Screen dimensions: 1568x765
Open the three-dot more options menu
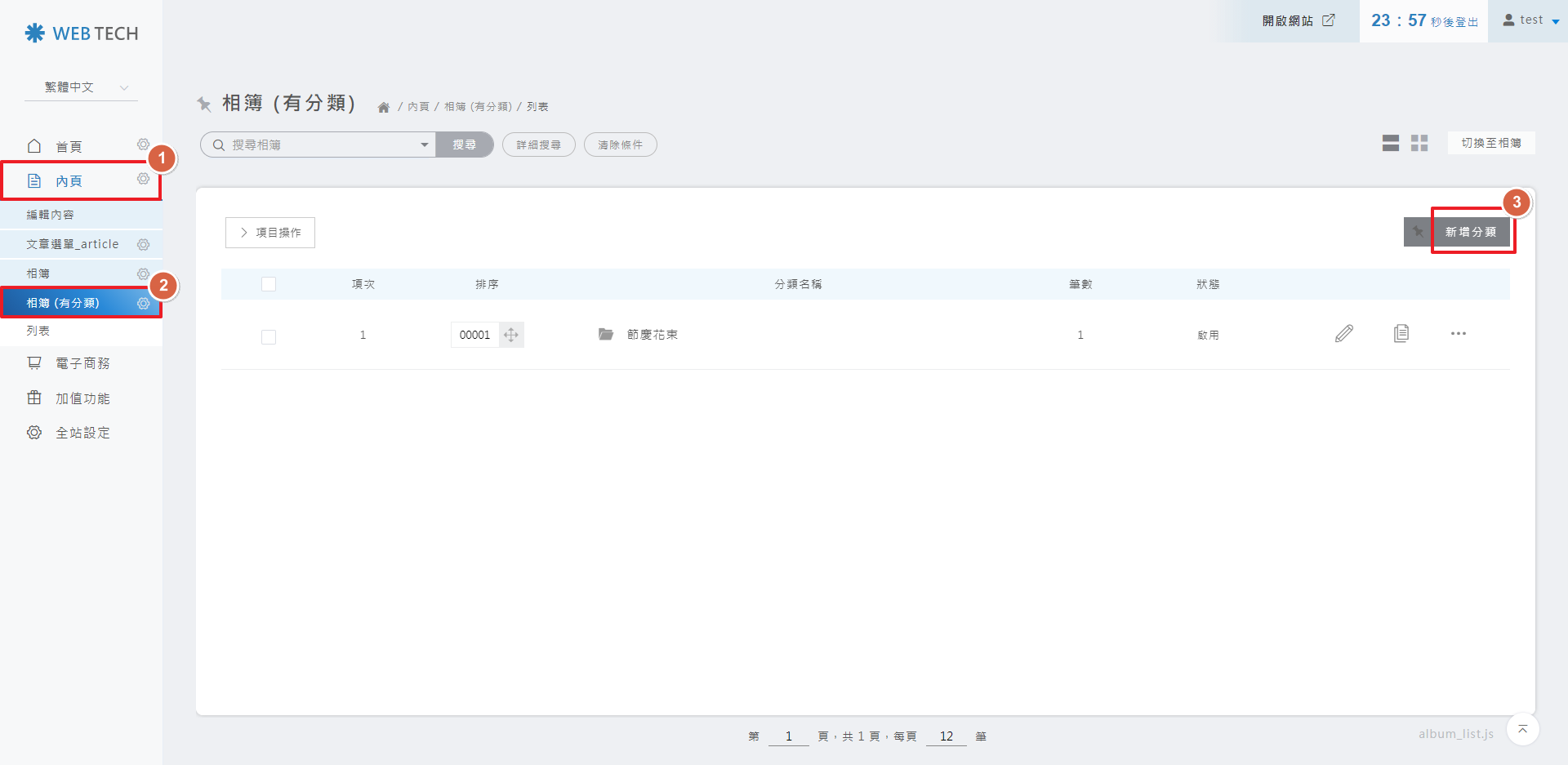click(x=1458, y=334)
